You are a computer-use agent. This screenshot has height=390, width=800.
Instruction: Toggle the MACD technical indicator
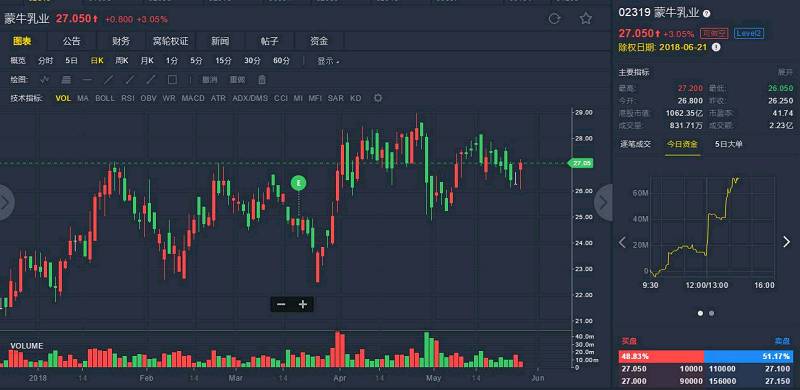193,98
